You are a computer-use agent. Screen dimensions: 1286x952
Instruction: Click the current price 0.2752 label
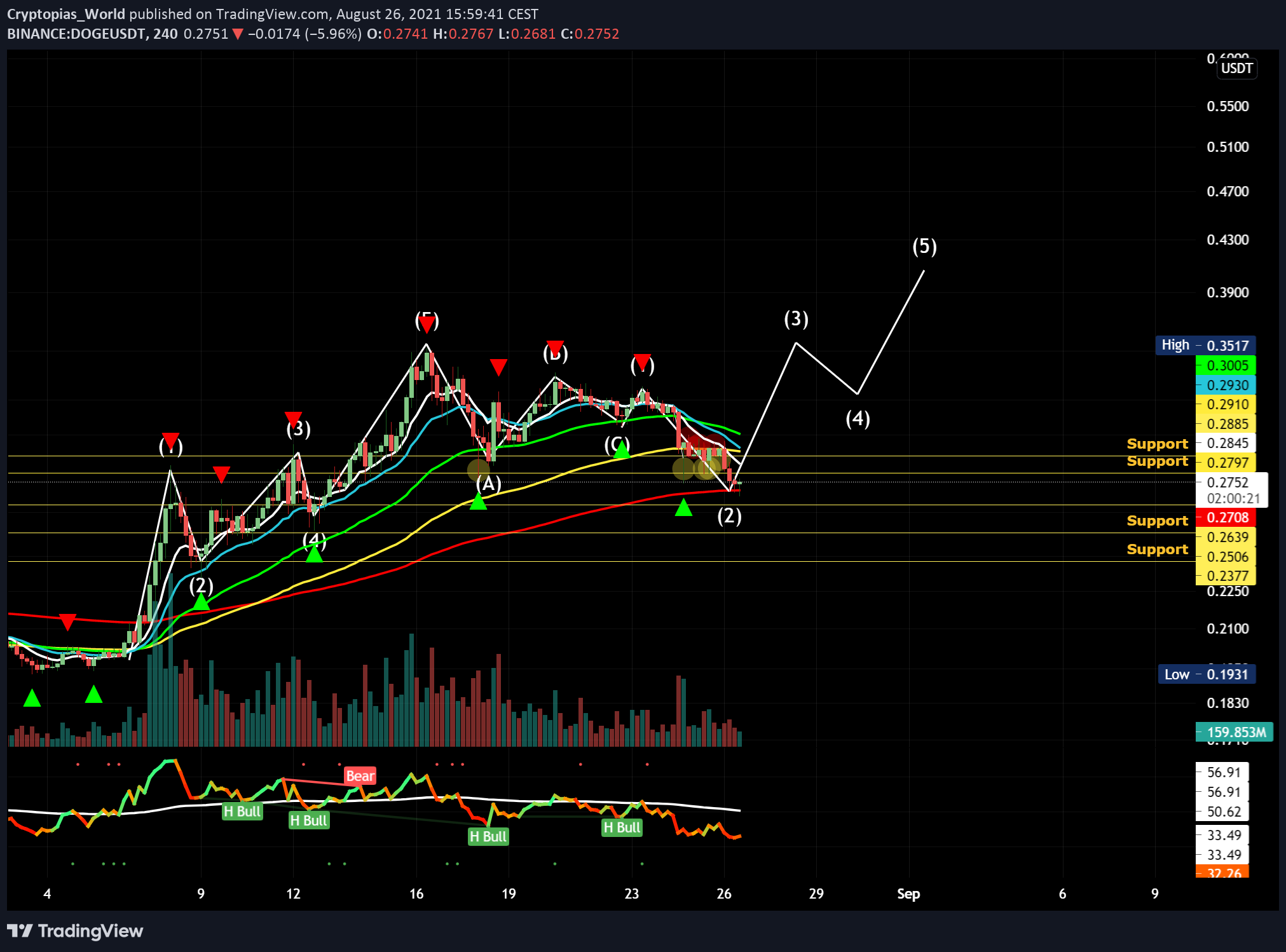pos(1228,482)
